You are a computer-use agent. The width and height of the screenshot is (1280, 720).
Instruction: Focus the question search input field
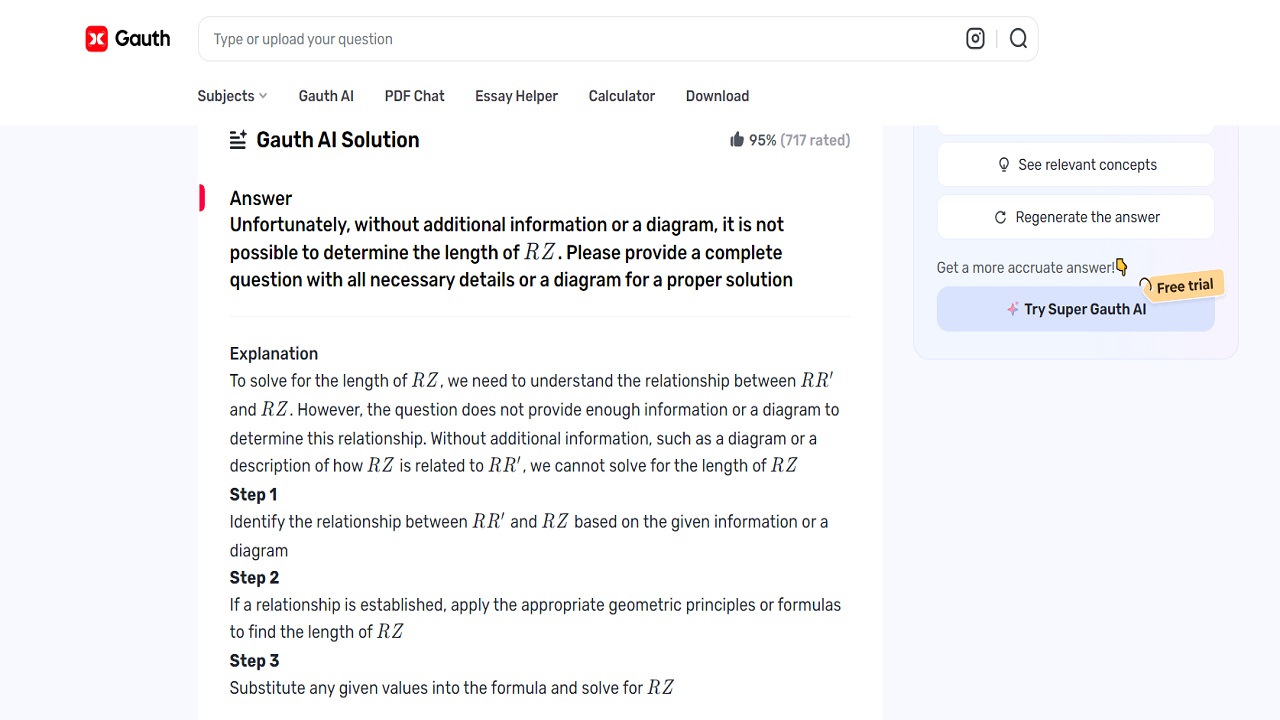[x=580, y=39]
